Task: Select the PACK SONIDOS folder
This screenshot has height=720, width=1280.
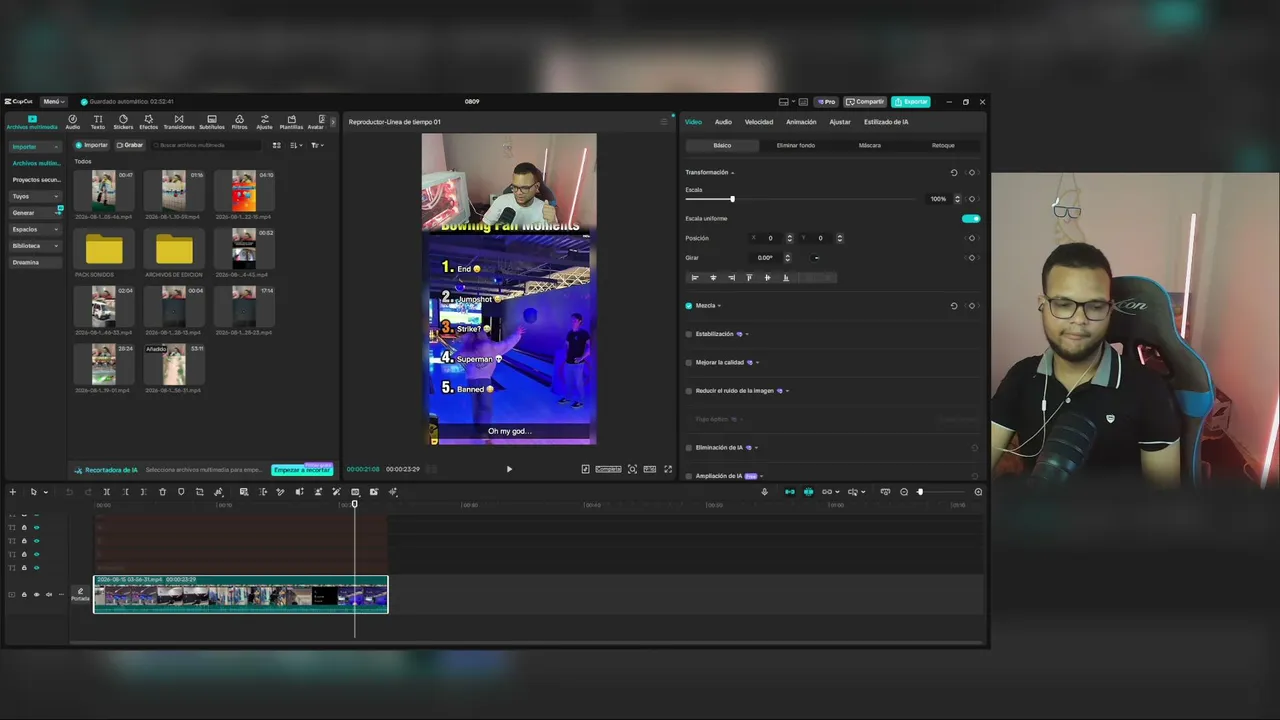Action: [104, 249]
